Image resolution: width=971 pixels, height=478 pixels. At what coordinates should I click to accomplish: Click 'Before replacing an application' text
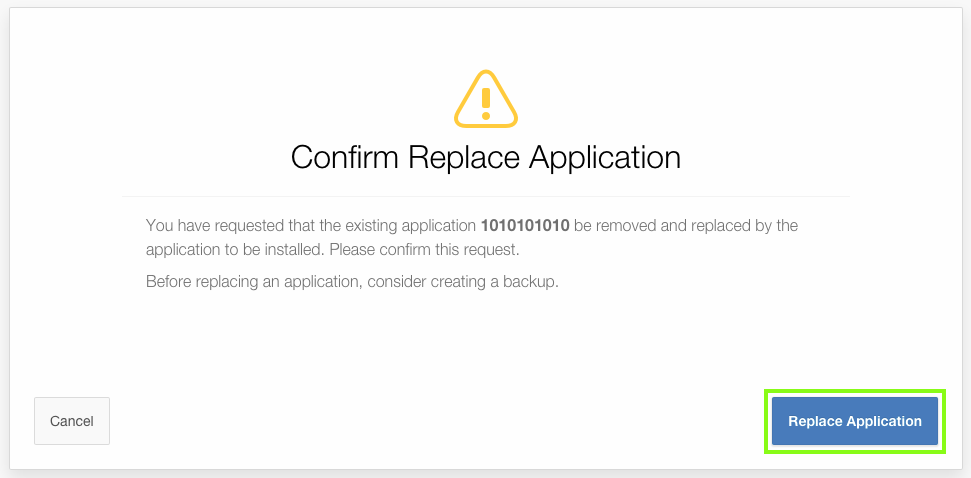click(x=253, y=281)
